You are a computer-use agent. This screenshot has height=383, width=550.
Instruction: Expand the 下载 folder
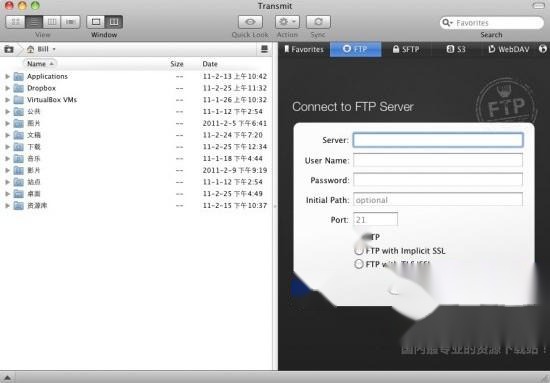click(7, 147)
